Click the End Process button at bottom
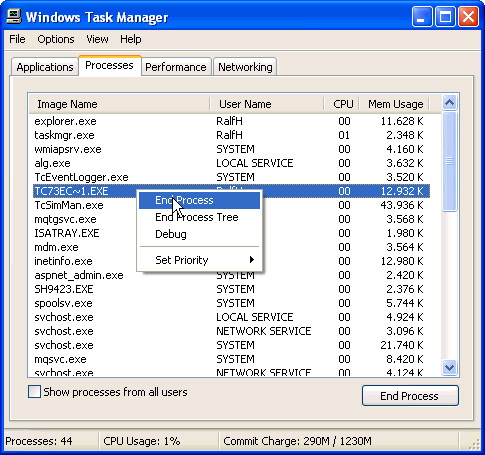Image resolution: width=485 pixels, height=455 pixels. pyautogui.click(x=410, y=396)
